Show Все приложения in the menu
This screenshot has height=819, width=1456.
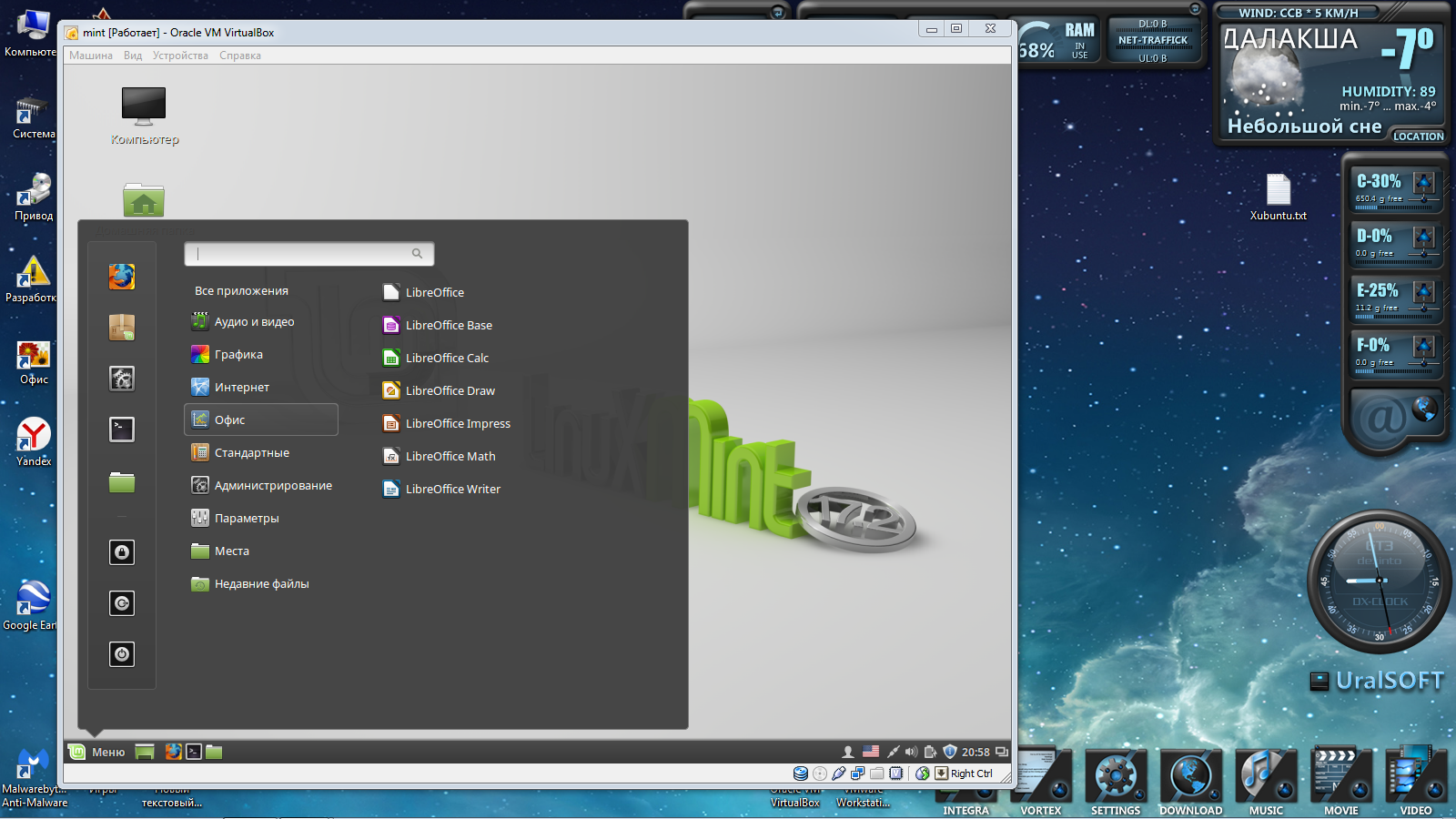(x=241, y=290)
